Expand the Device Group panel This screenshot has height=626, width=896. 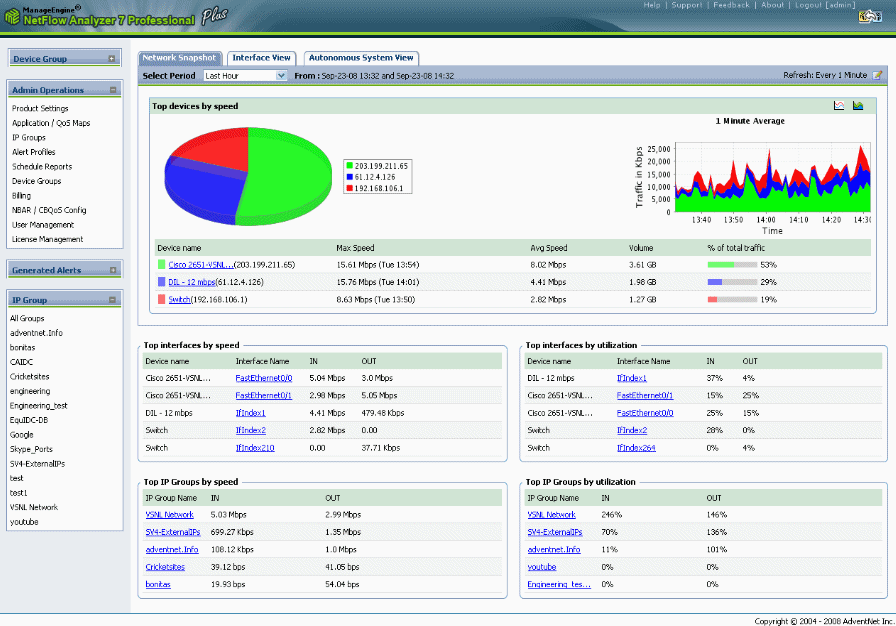click(x=111, y=59)
